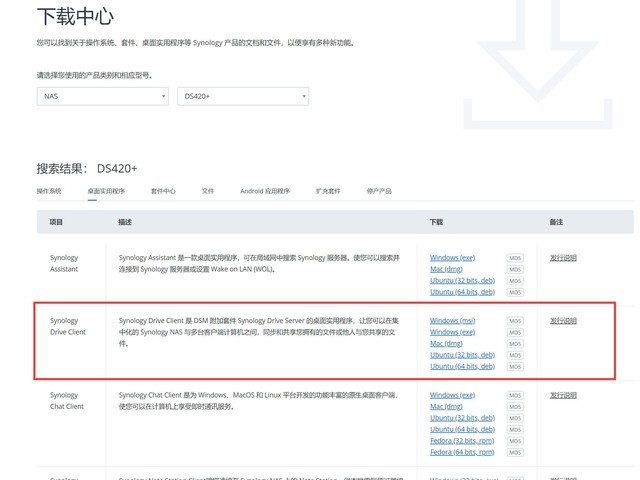Download Drive Client Windows (exe)
Viewport: 640px width, 480px height.
coord(452,332)
